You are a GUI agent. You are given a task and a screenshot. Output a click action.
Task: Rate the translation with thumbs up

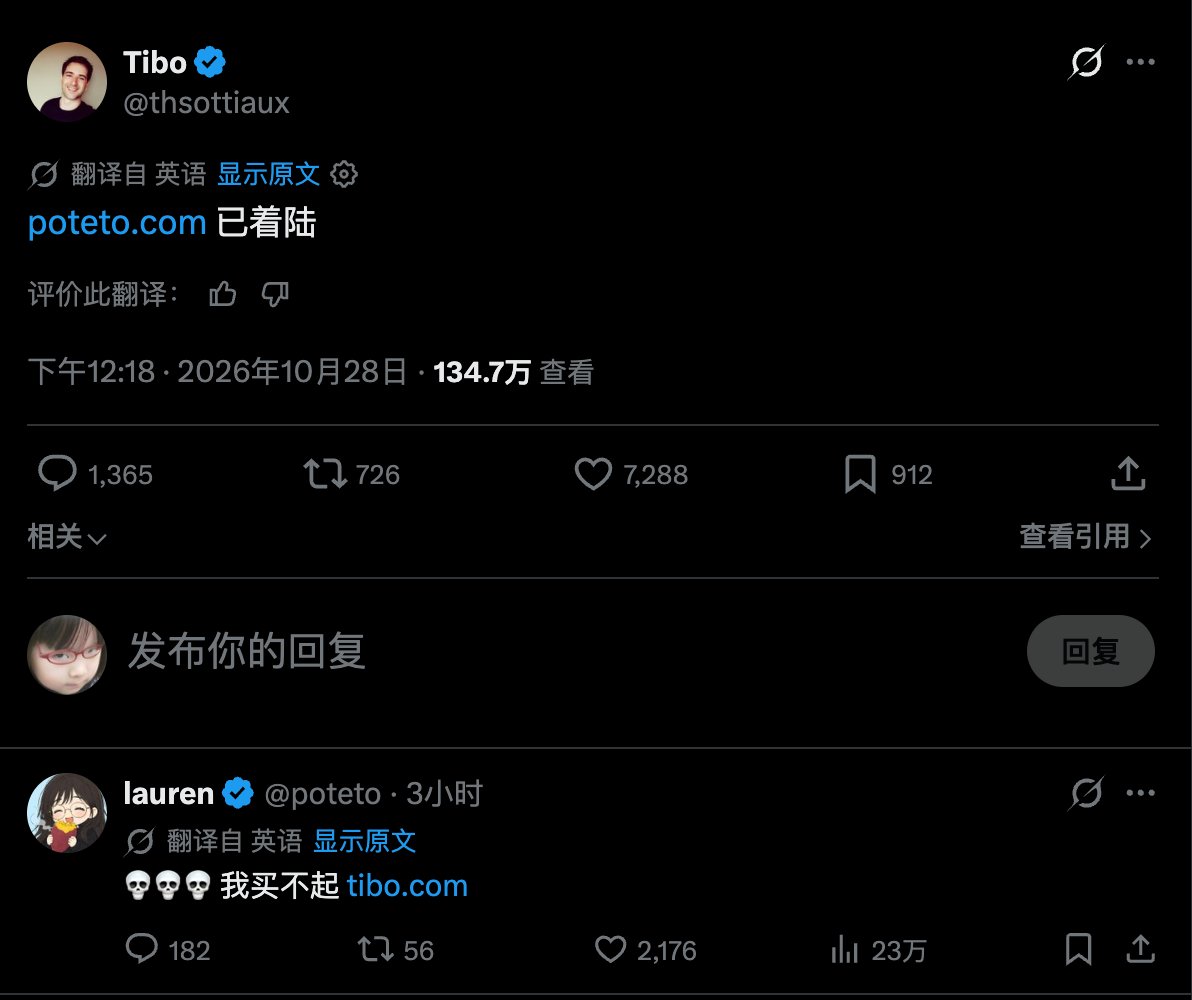coord(223,294)
